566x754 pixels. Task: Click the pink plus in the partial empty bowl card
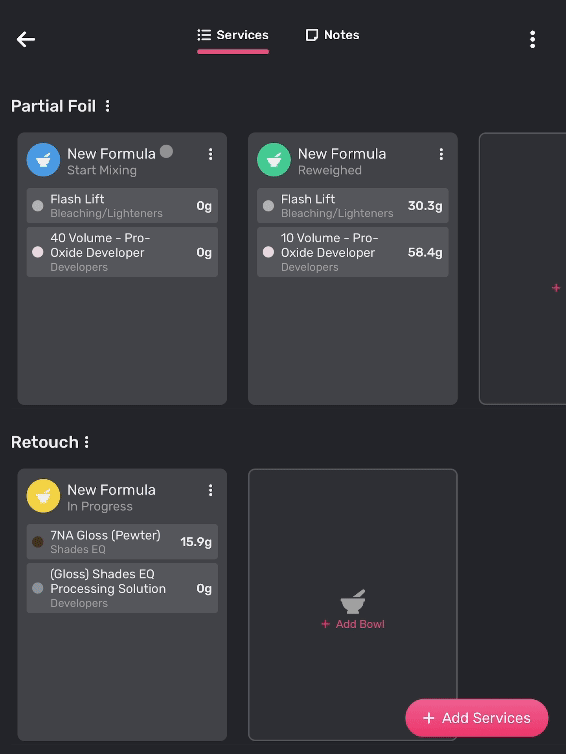(x=556, y=288)
